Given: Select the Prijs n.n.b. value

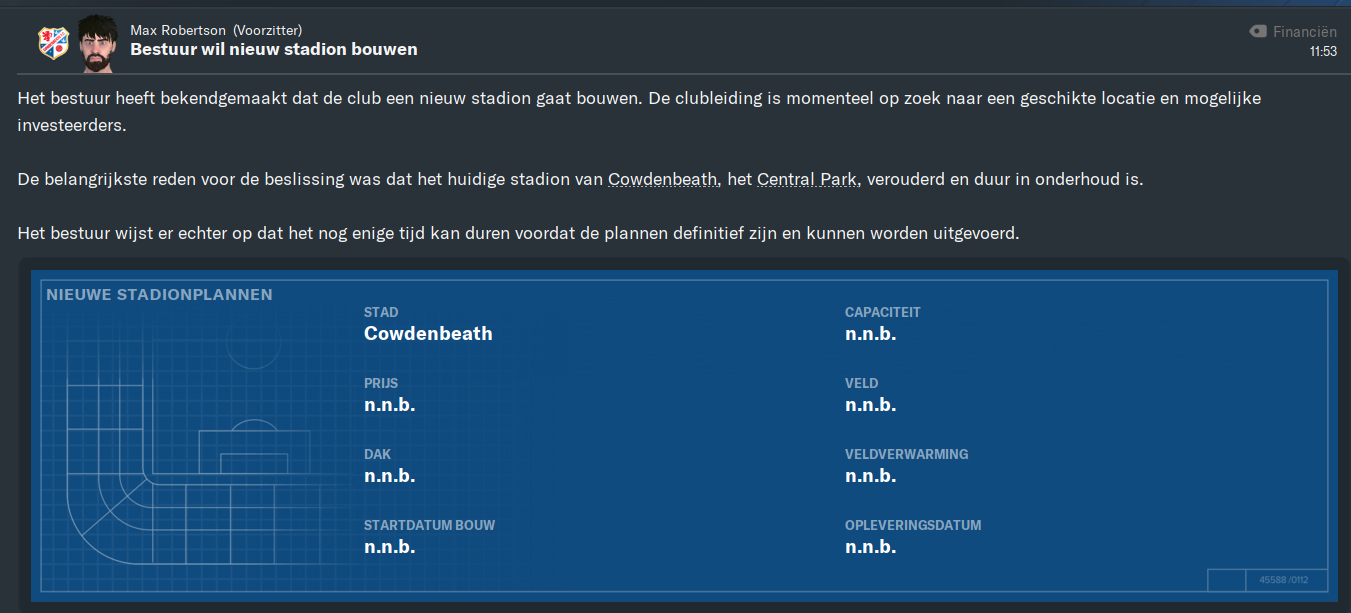Looking at the screenshot, I should [389, 405].
